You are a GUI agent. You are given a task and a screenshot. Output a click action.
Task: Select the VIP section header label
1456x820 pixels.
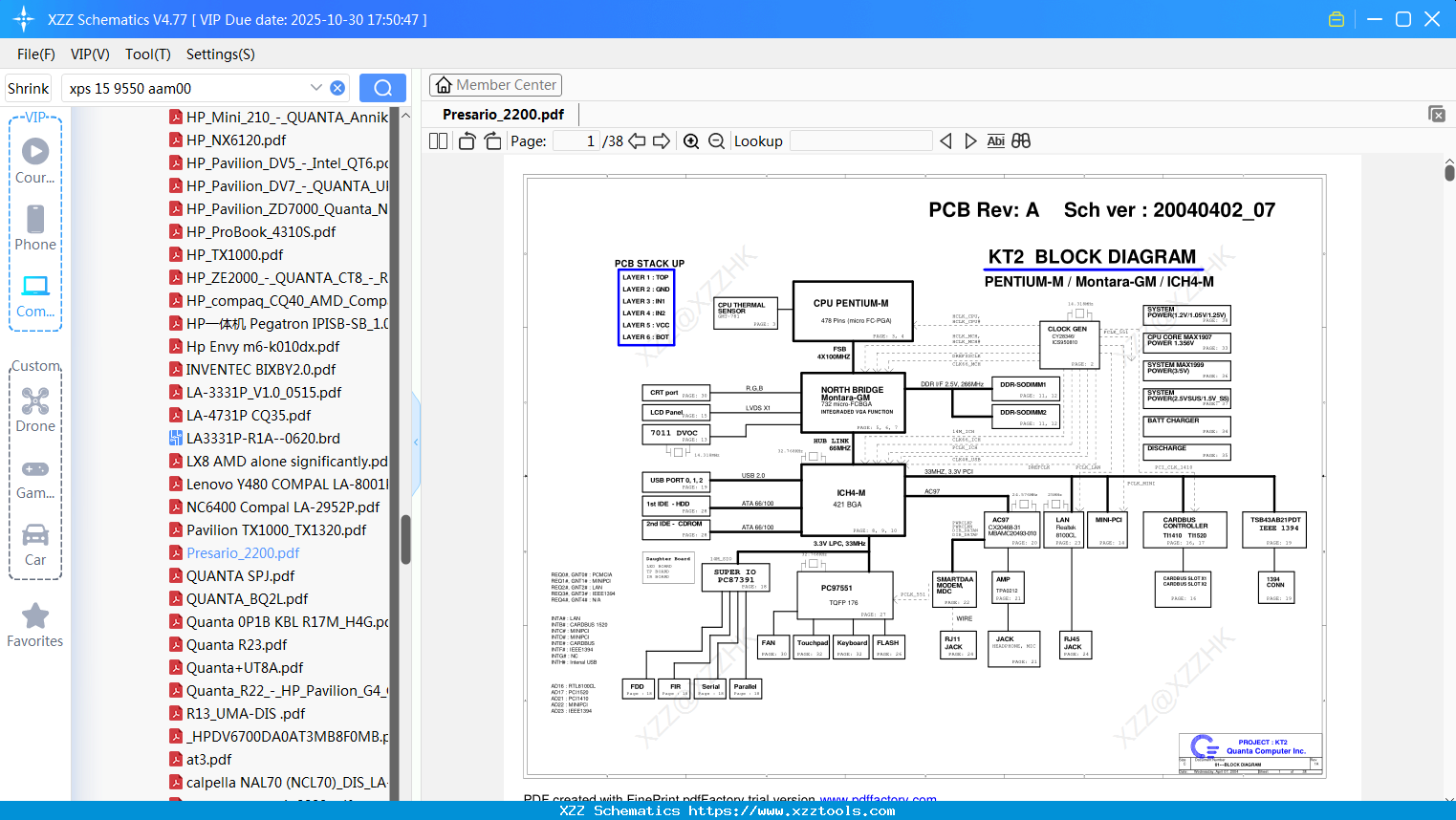click(35, 117)
